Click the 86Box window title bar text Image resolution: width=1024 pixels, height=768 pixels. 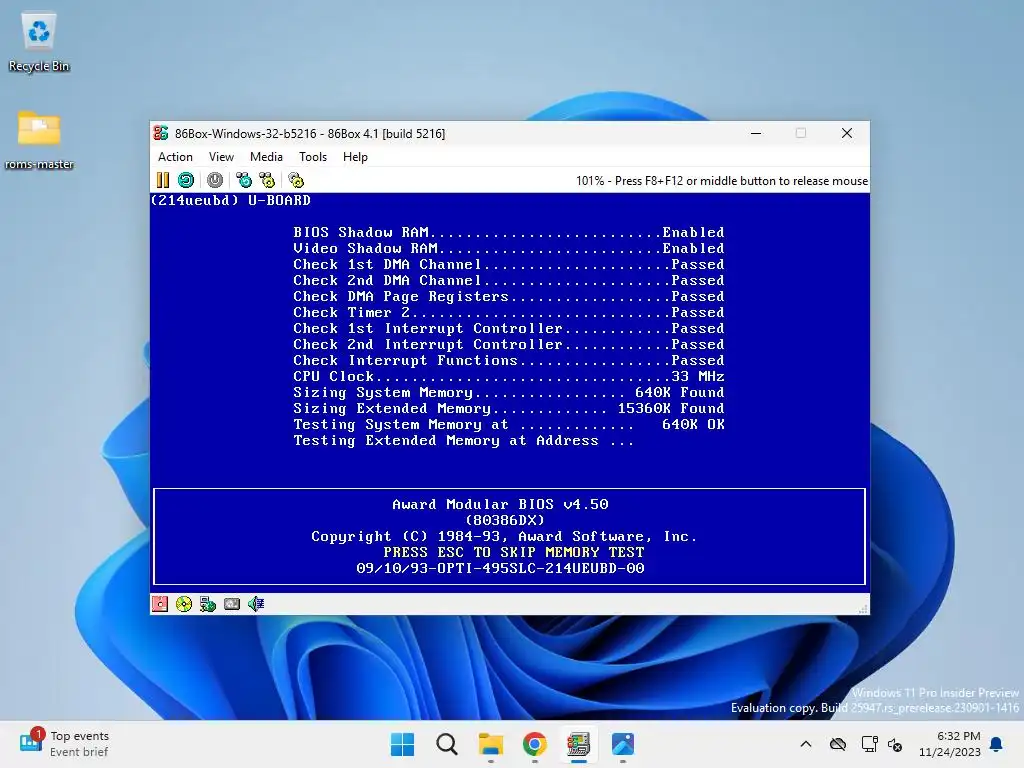(x=310, y=133)
